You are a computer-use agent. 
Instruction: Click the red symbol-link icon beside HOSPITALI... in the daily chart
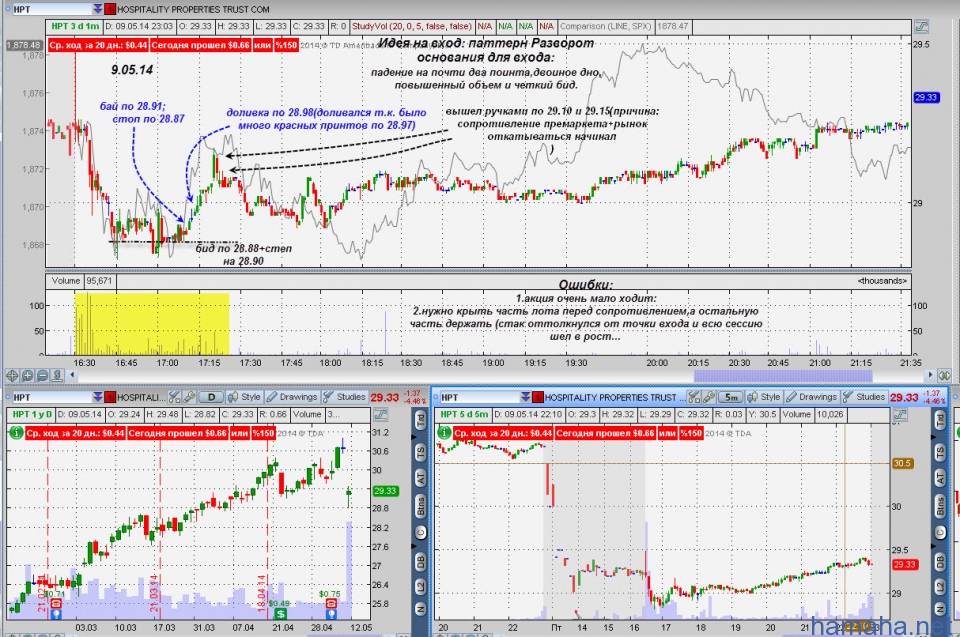click(110, 397)
